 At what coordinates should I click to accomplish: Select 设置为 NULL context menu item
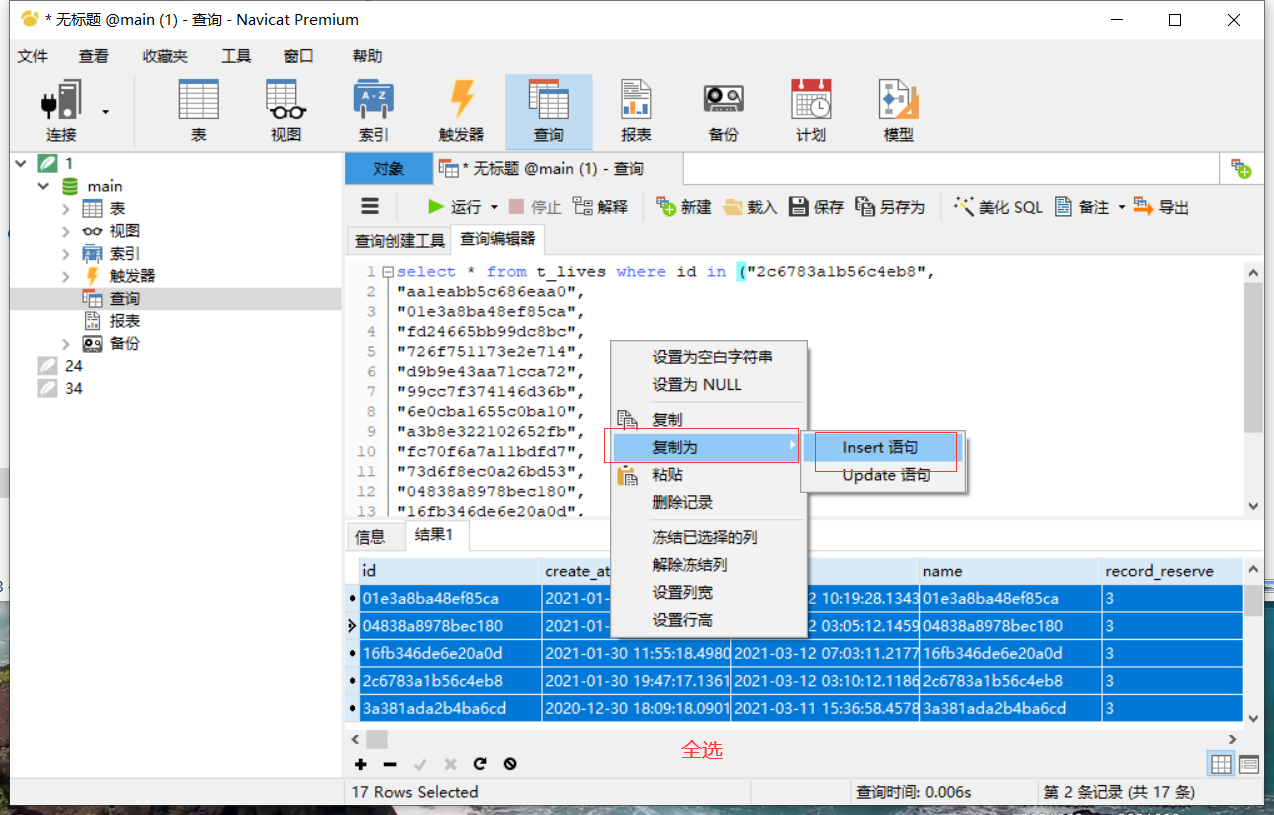coord(709,385)
